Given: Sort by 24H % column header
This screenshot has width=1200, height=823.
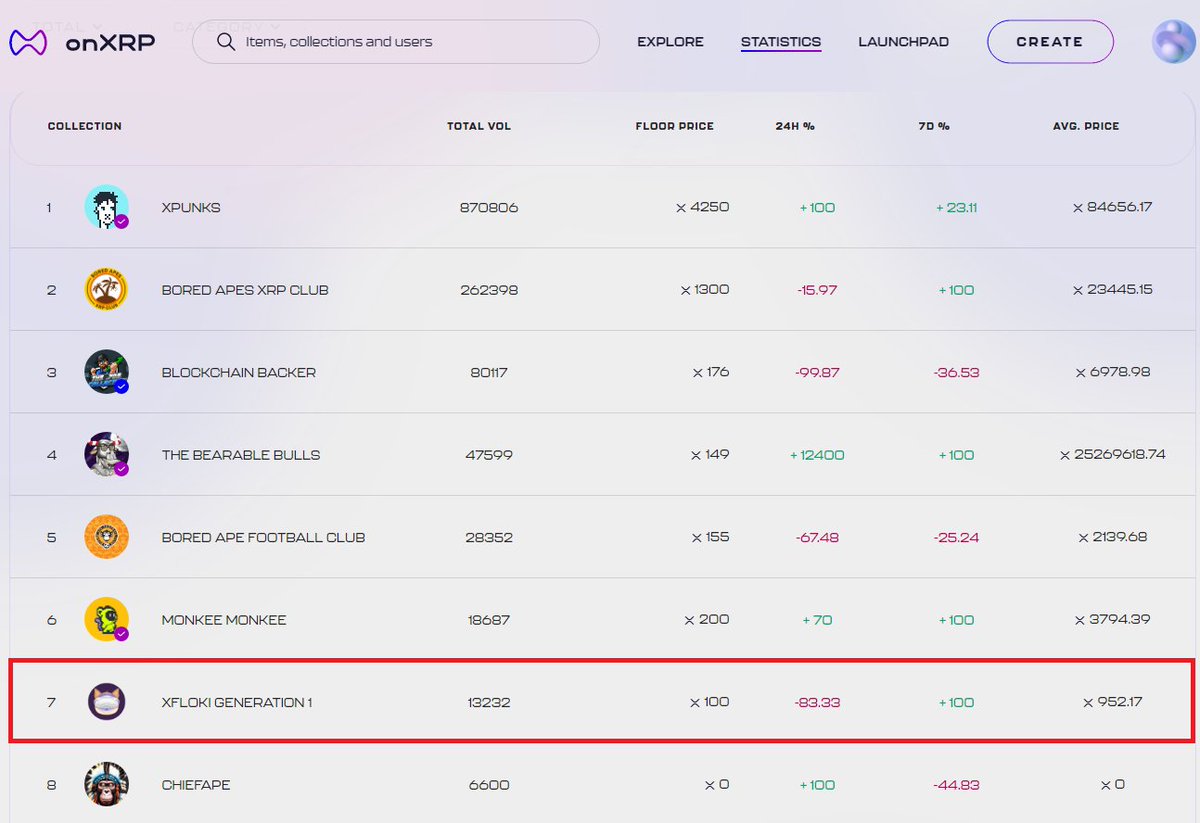Looking at the screenshot, I should [x=795, y=126].
